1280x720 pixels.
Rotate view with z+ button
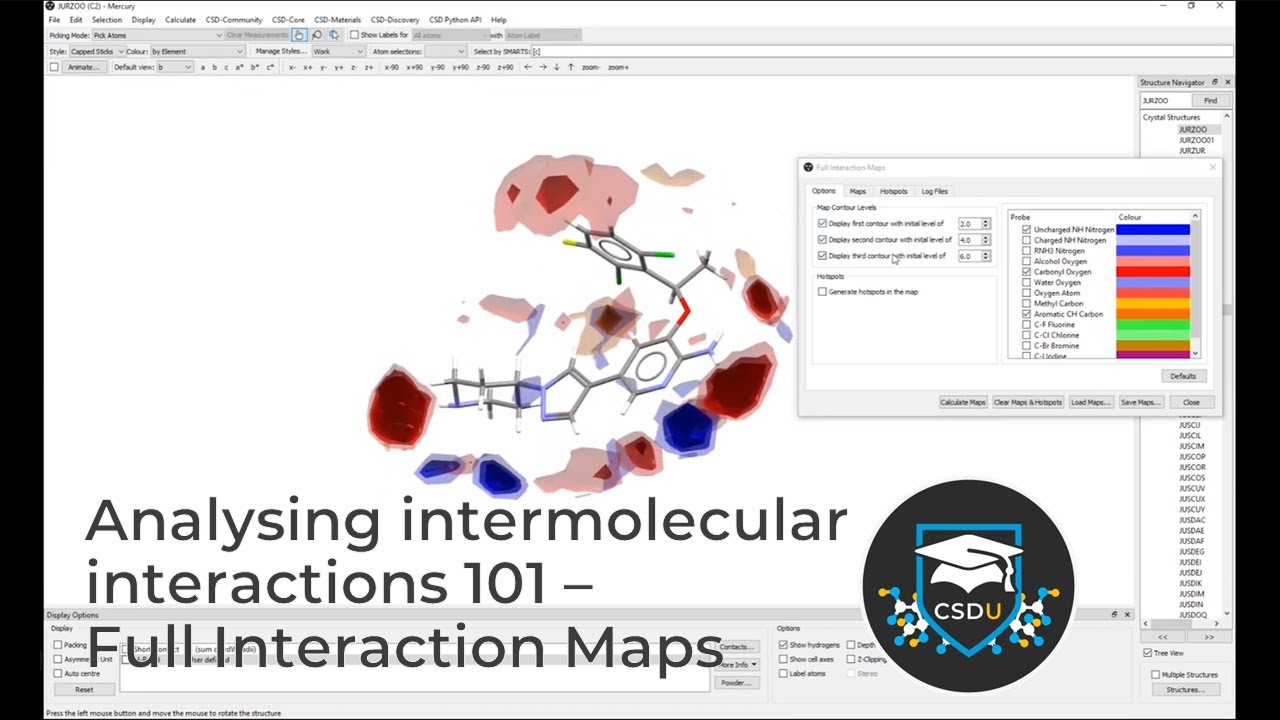[369, 67]
